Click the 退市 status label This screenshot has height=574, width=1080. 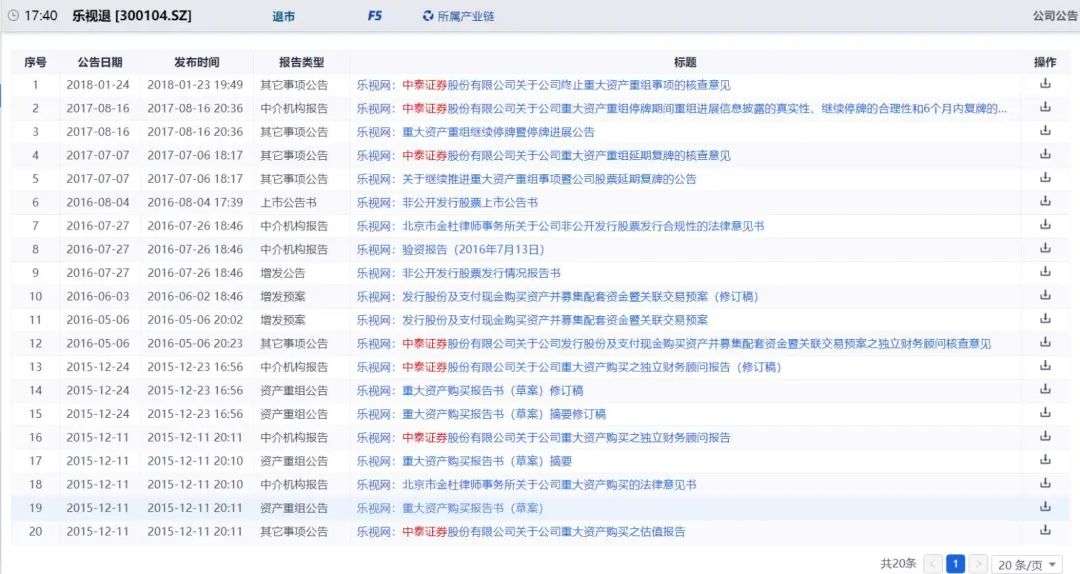283,16
